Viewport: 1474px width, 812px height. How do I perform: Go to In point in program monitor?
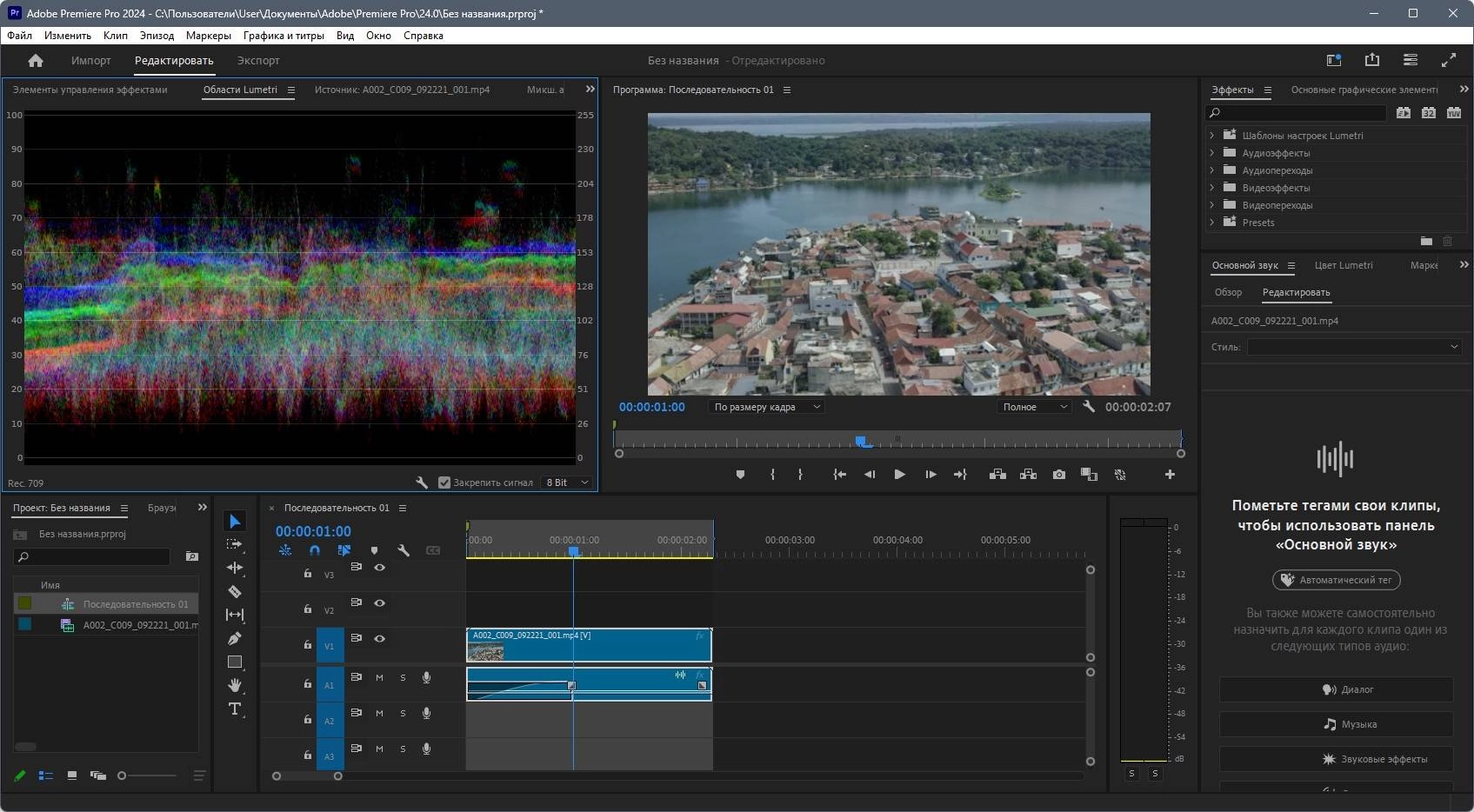839,475
